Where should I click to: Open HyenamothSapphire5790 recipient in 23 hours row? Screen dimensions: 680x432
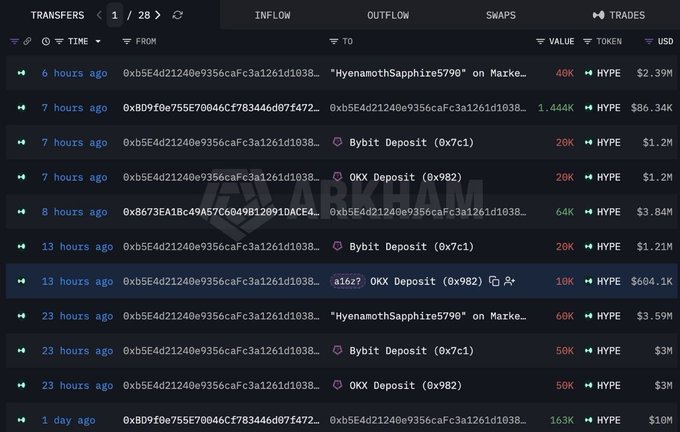click(x=428, y=316)
